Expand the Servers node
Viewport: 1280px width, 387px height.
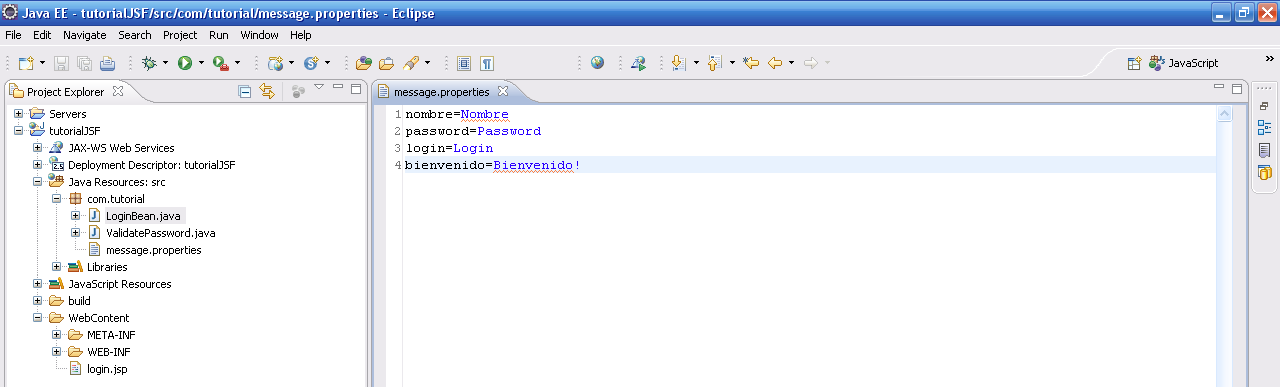coord(19,114)
